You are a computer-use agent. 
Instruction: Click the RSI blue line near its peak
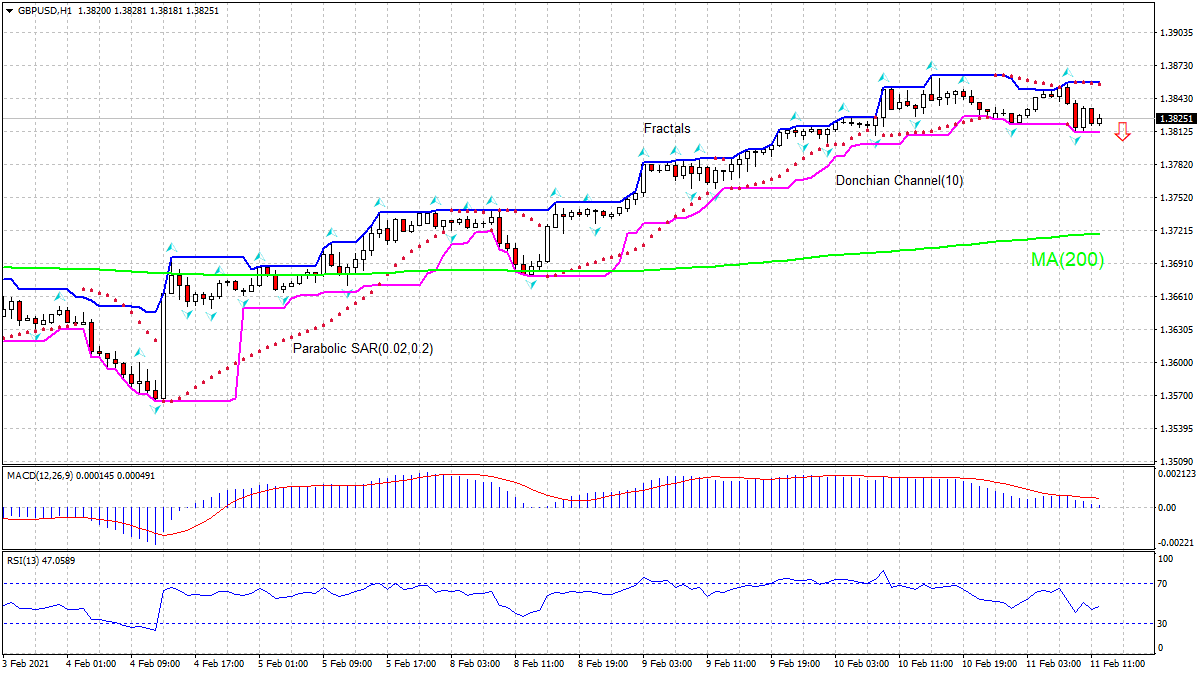[x=884, y=572]
